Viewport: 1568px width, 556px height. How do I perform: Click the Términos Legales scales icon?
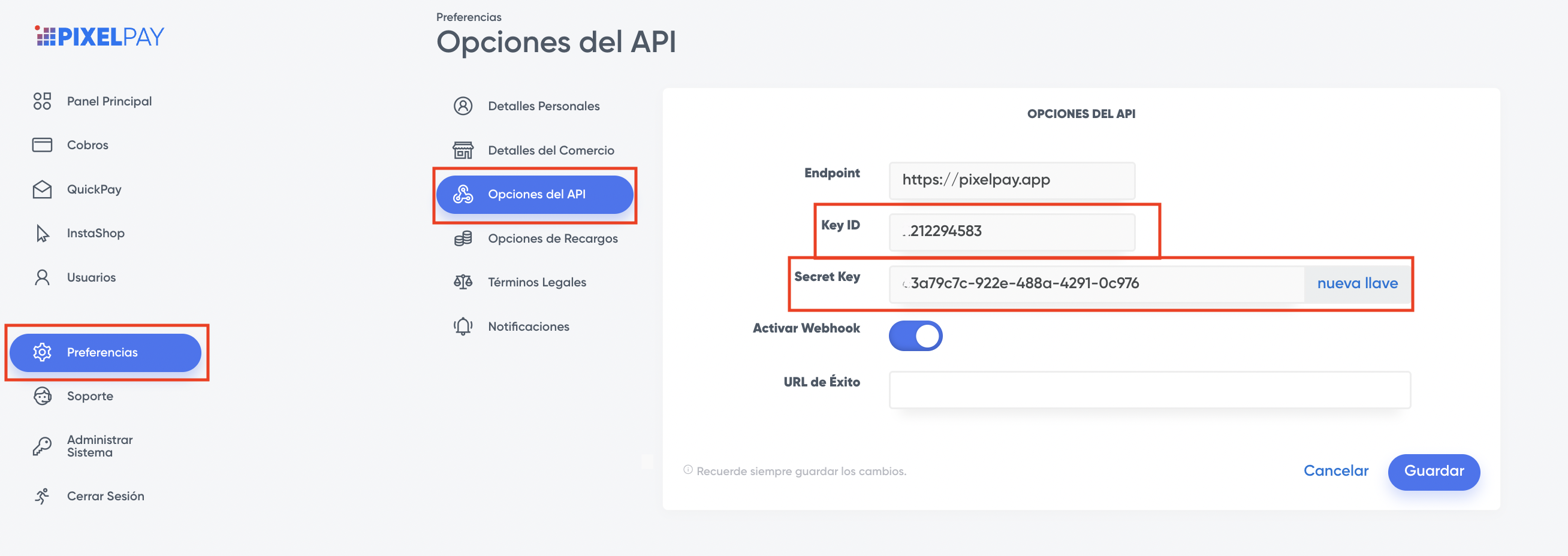(463, 282)
